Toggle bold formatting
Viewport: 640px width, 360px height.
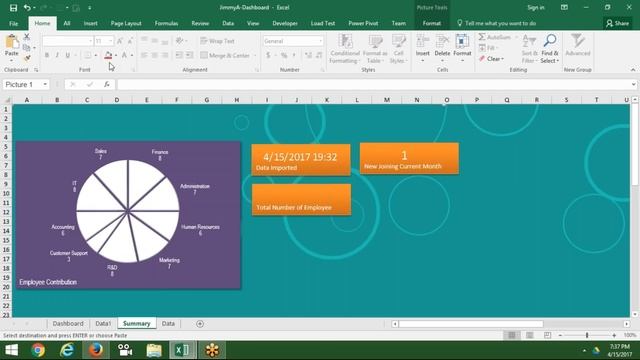[47, 55]
